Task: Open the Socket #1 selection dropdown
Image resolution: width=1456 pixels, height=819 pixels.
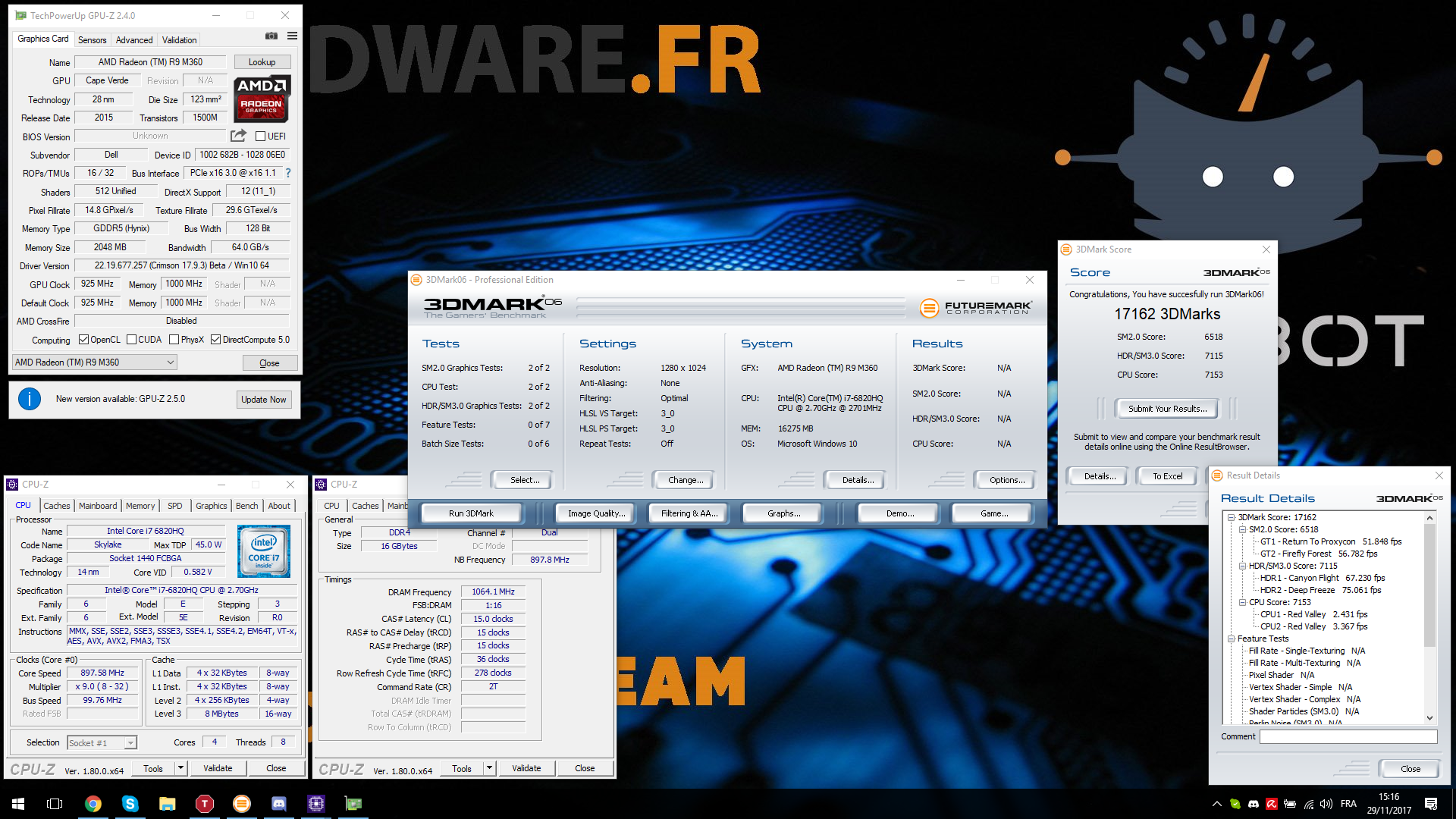Action: pos(102,743)
